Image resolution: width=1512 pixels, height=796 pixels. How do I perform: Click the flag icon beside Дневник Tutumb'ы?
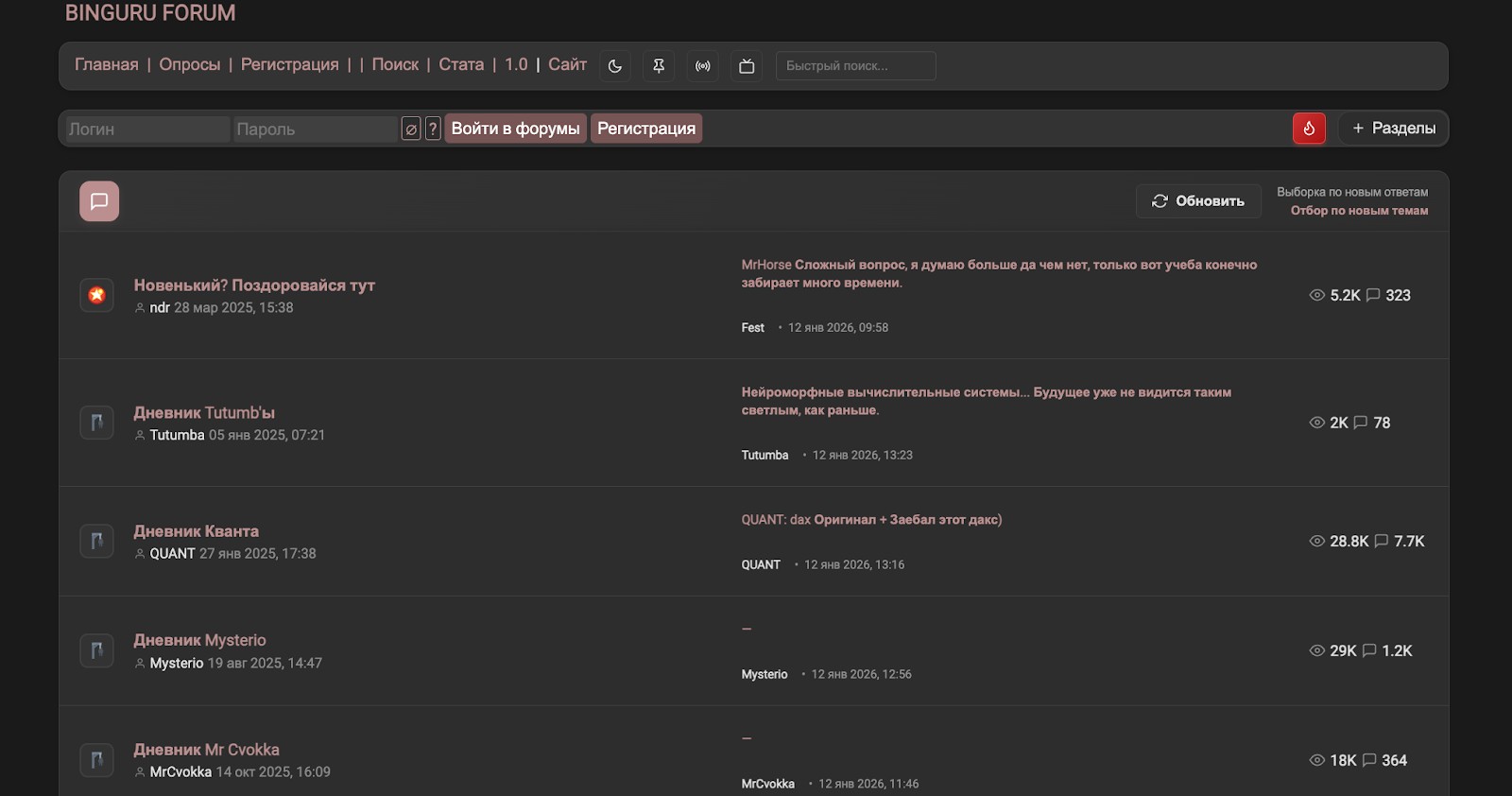pyautogui.click(x=96, y=423)
